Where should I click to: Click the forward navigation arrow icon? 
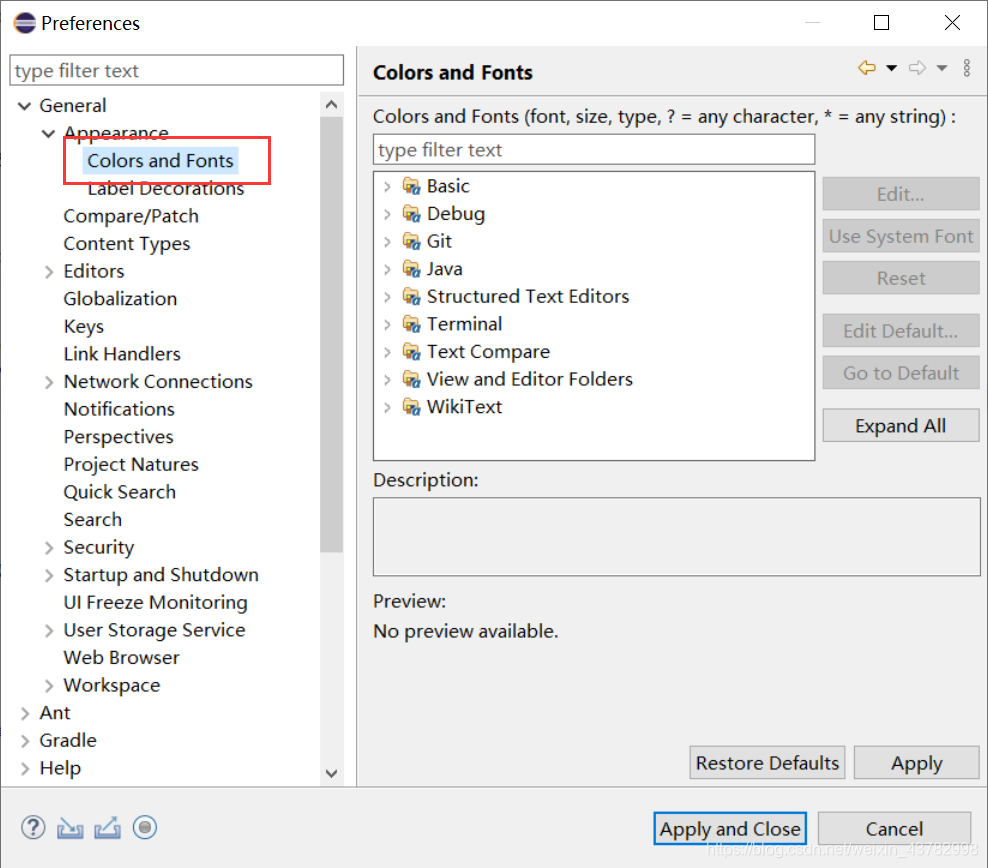click(917, 67)
